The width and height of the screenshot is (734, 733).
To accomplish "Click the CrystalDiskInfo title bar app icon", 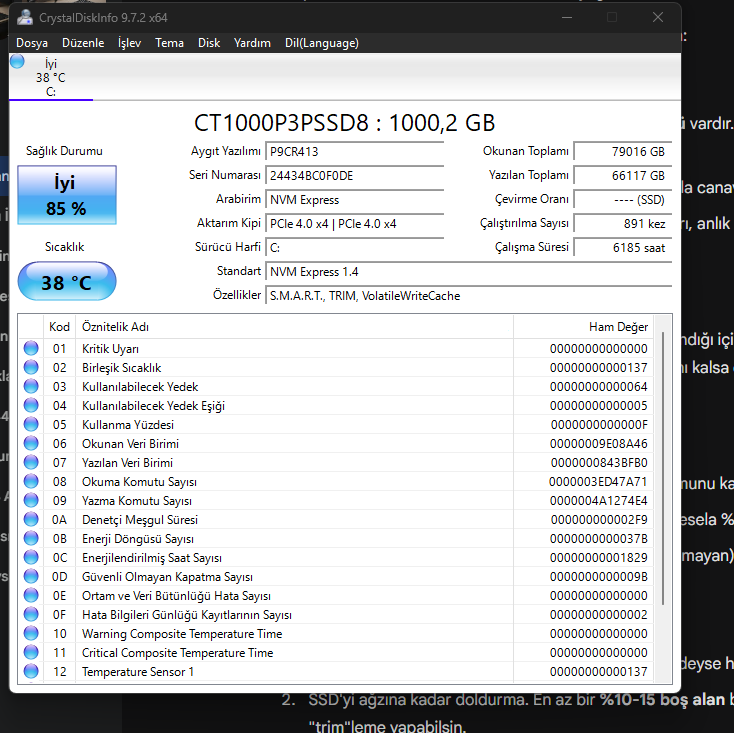I will [x=25, y=18].
